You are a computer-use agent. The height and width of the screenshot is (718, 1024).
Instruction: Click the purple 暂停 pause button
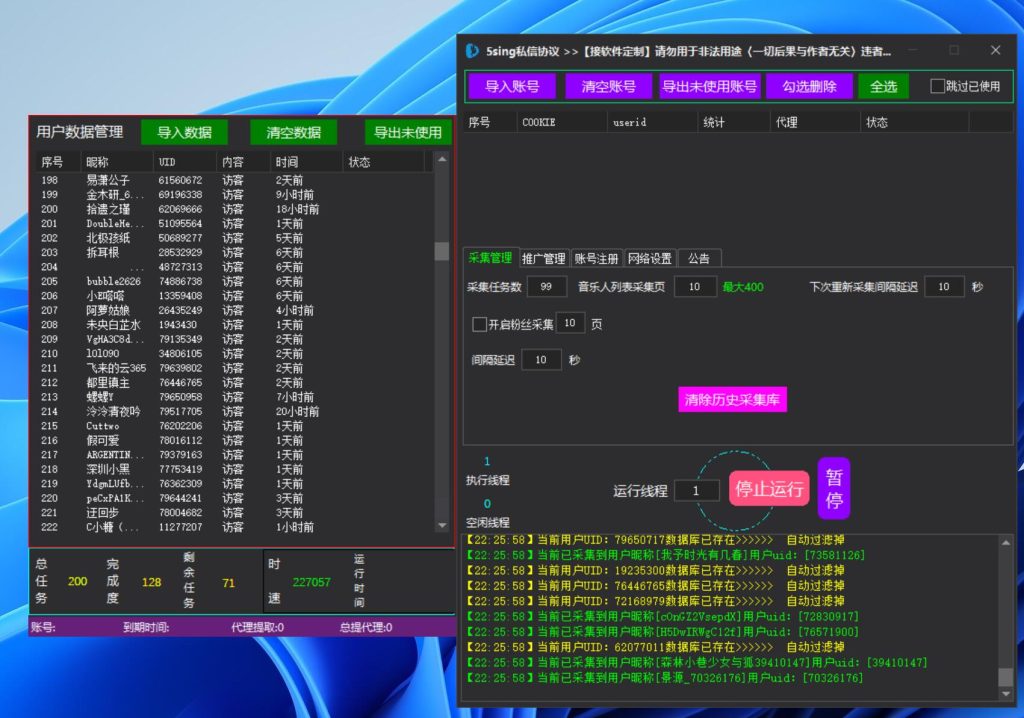833,488
